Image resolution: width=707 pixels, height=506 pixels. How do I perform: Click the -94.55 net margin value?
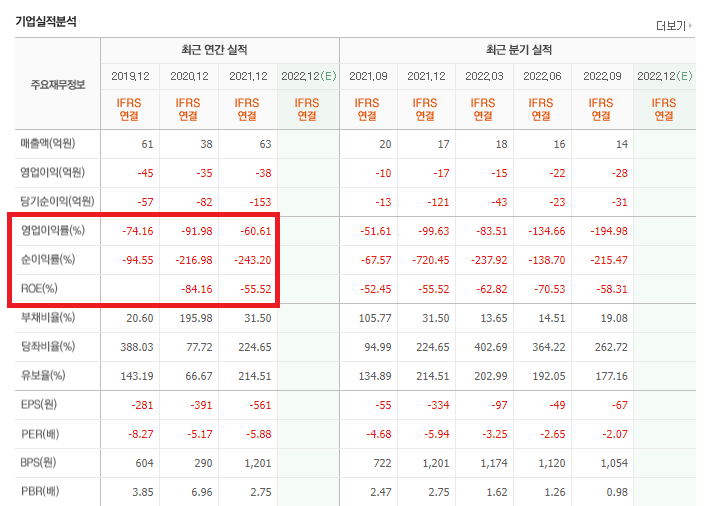pyautogui.click(x=138, y=260)
